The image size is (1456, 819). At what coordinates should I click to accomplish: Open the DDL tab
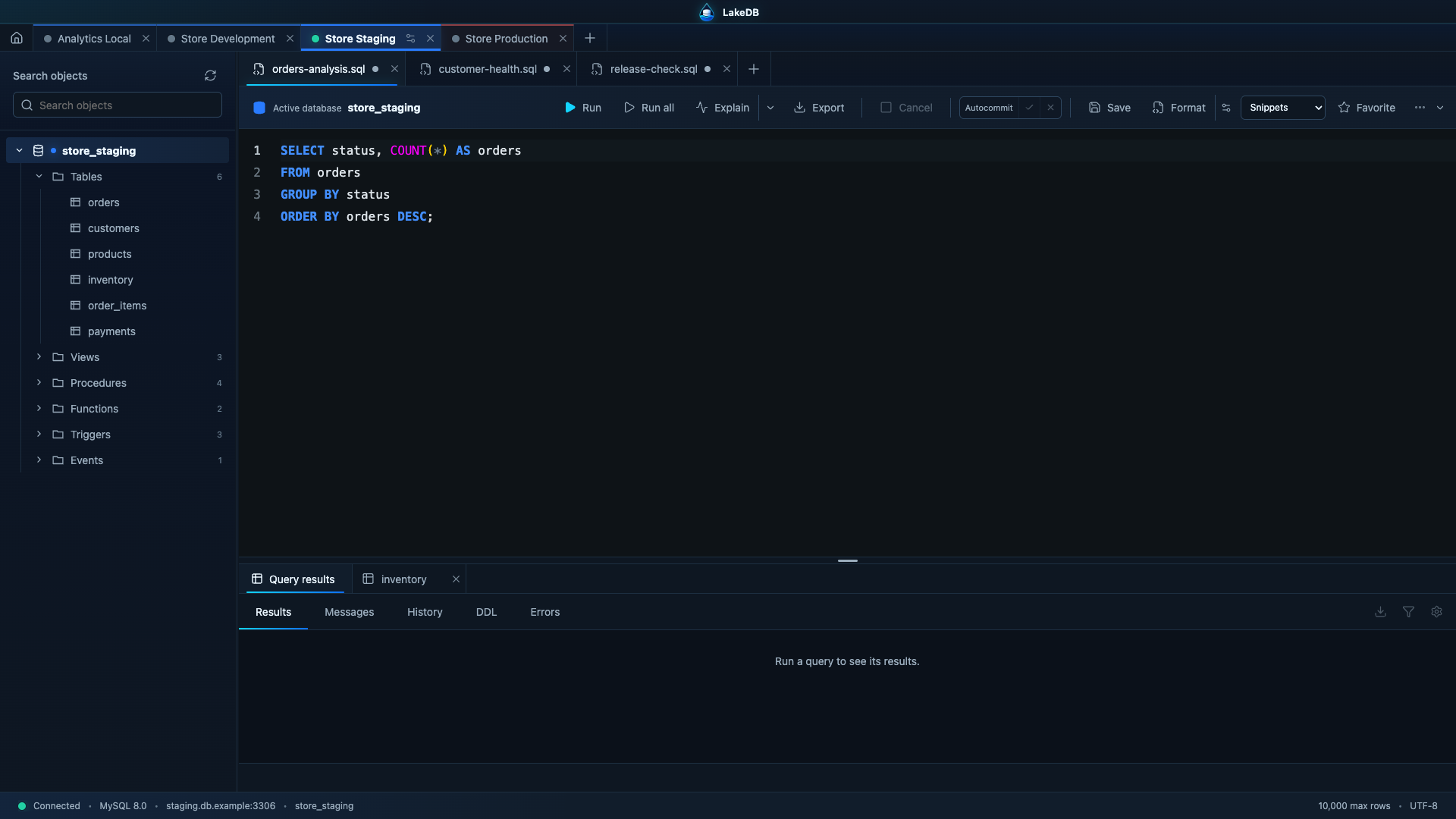coord(486,612)
